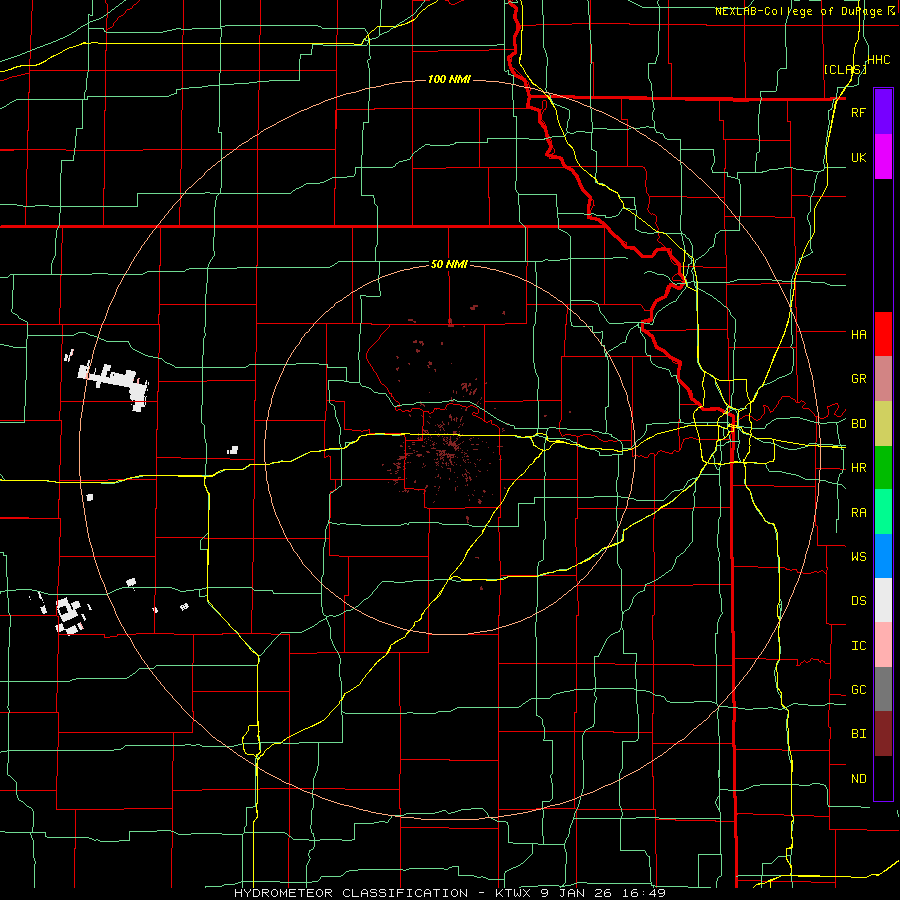Click the light green RA color swatch
Image resolution: width=900 pixels, height=900 pixels.
[x=883, y=512]
